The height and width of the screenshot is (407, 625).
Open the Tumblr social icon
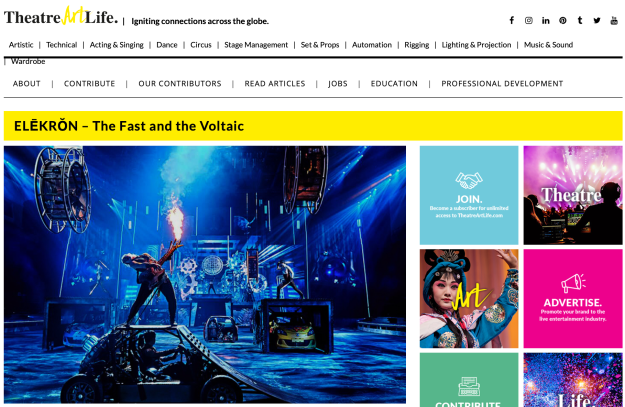[580, 20]
